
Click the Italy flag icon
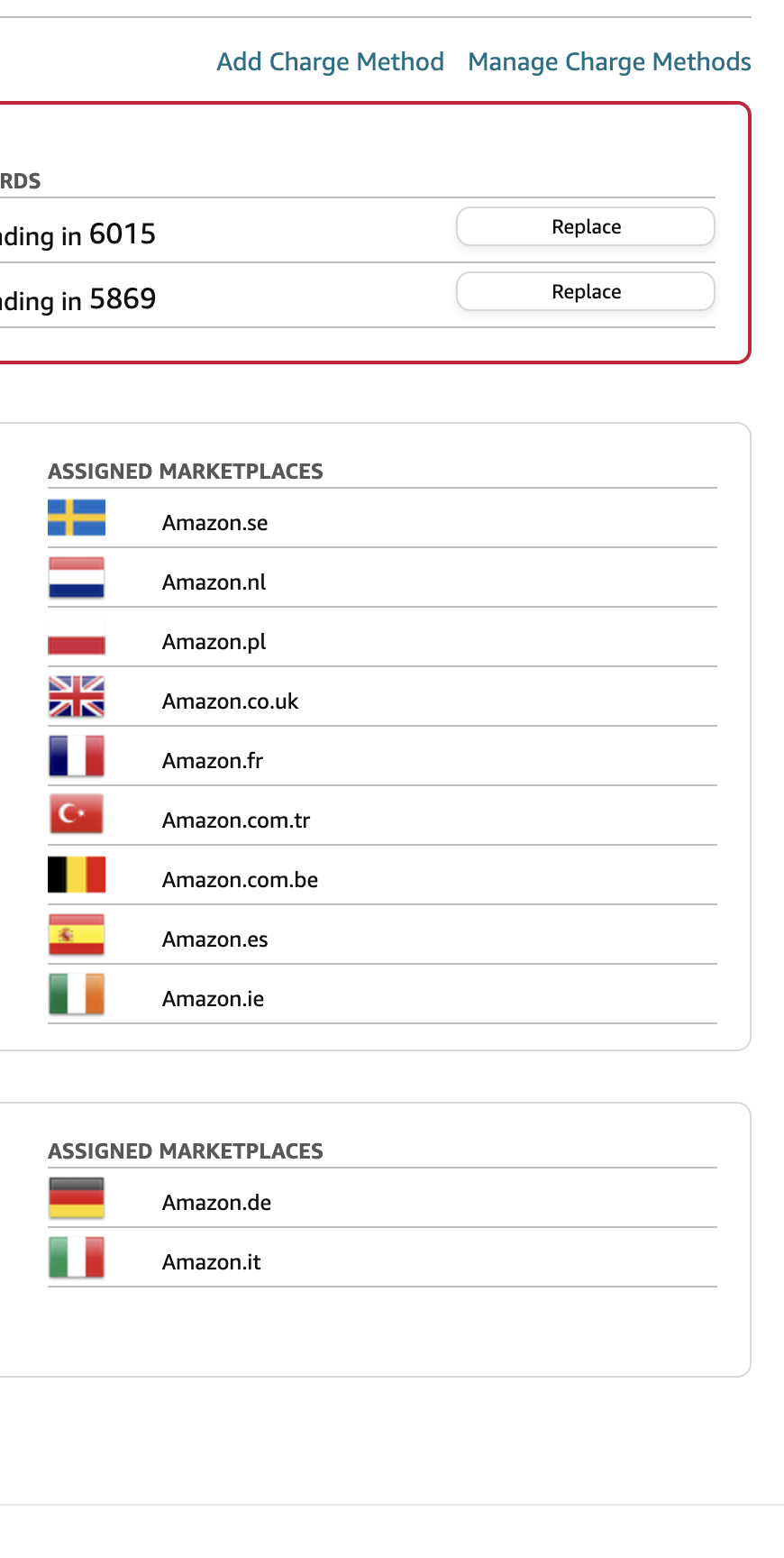point(77,1258)
